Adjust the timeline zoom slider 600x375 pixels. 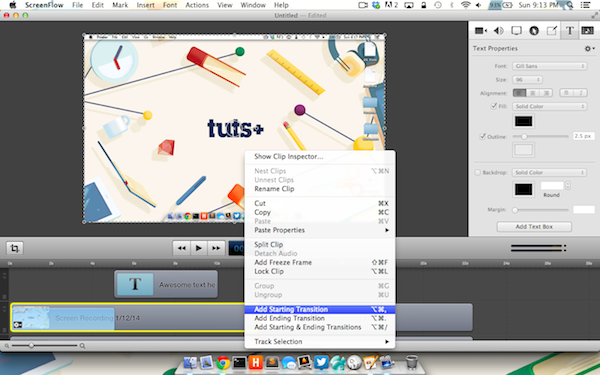click(31, 346)
